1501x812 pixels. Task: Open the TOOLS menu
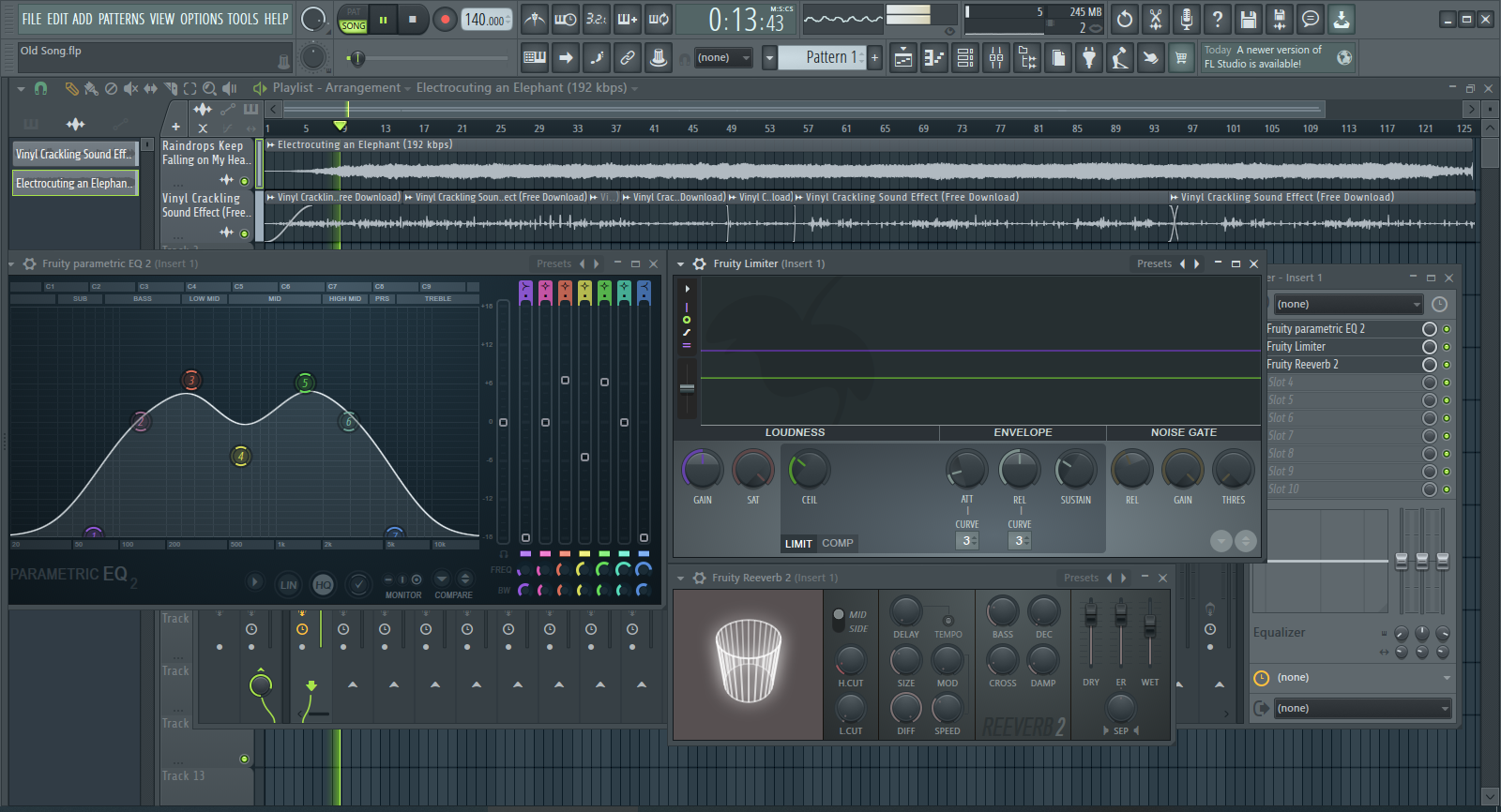[x=242, y=19]
